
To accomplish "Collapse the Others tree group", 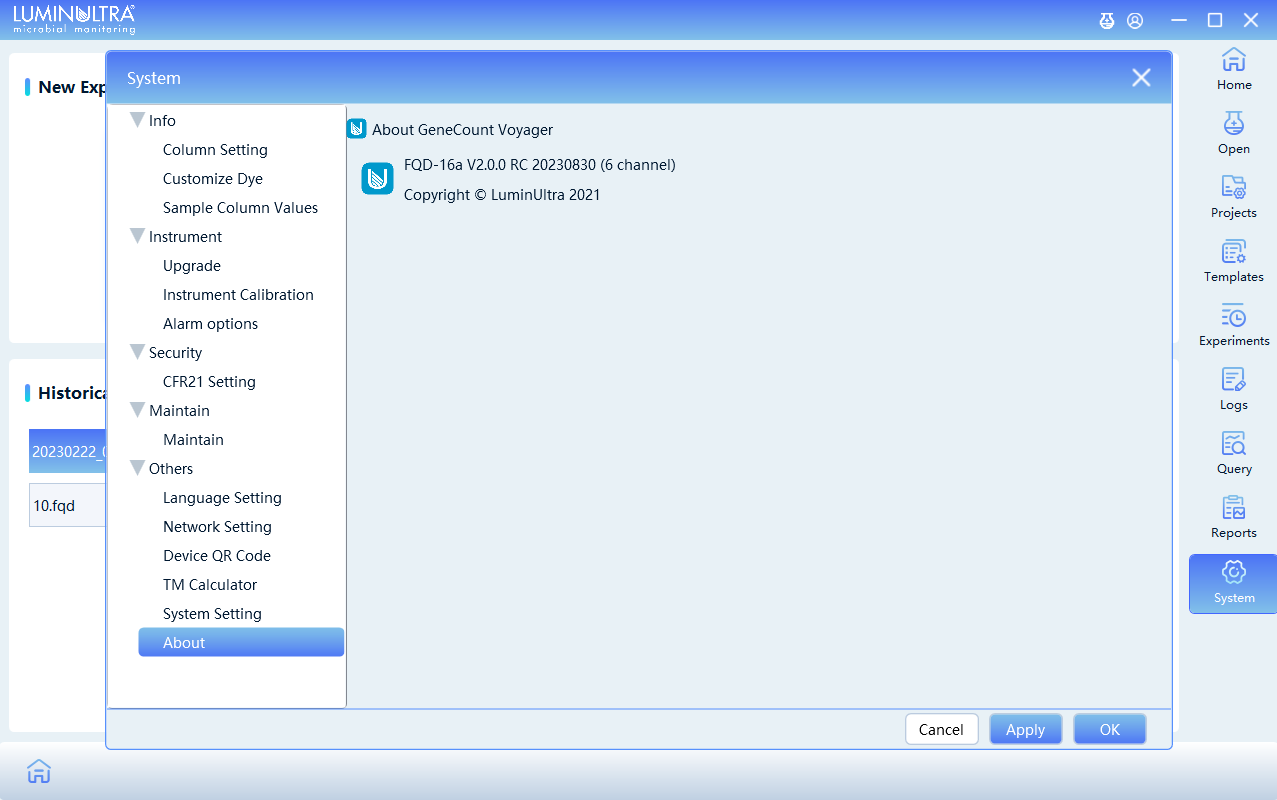I will [137, 468].
